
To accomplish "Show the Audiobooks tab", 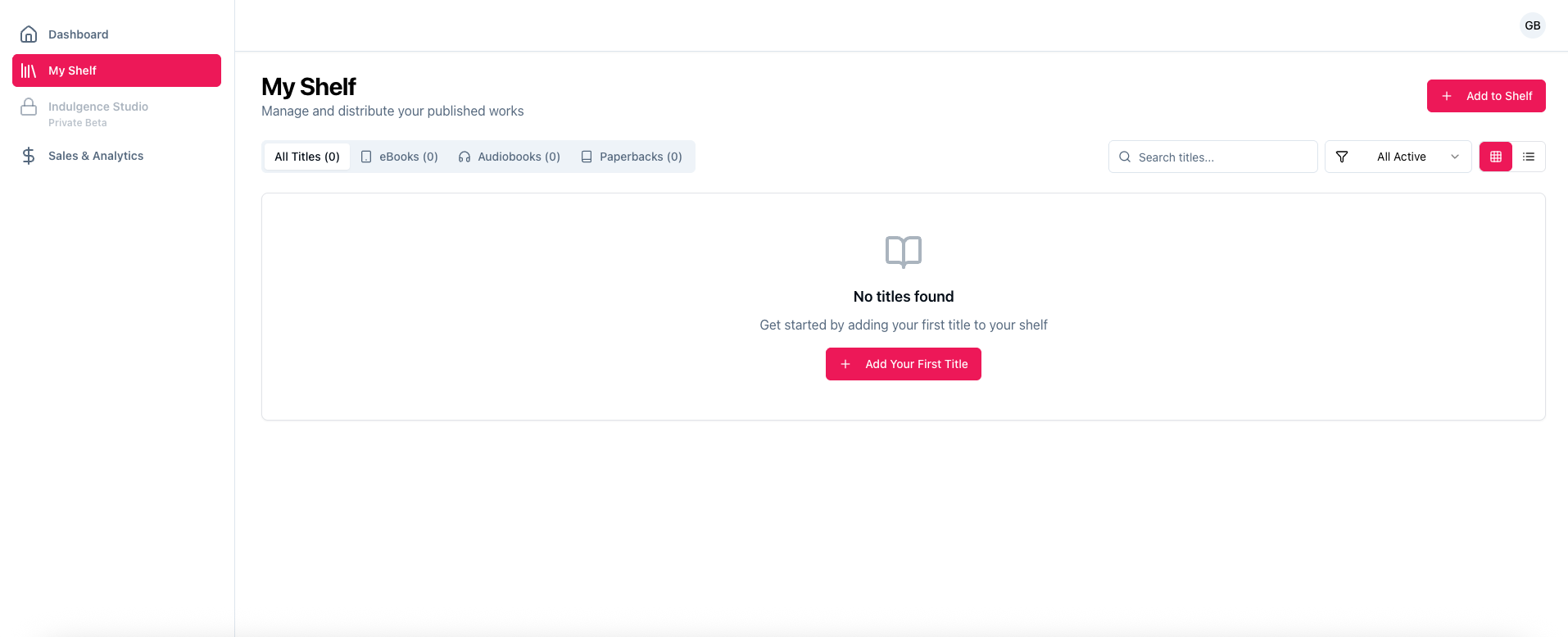I will [510, 157].
